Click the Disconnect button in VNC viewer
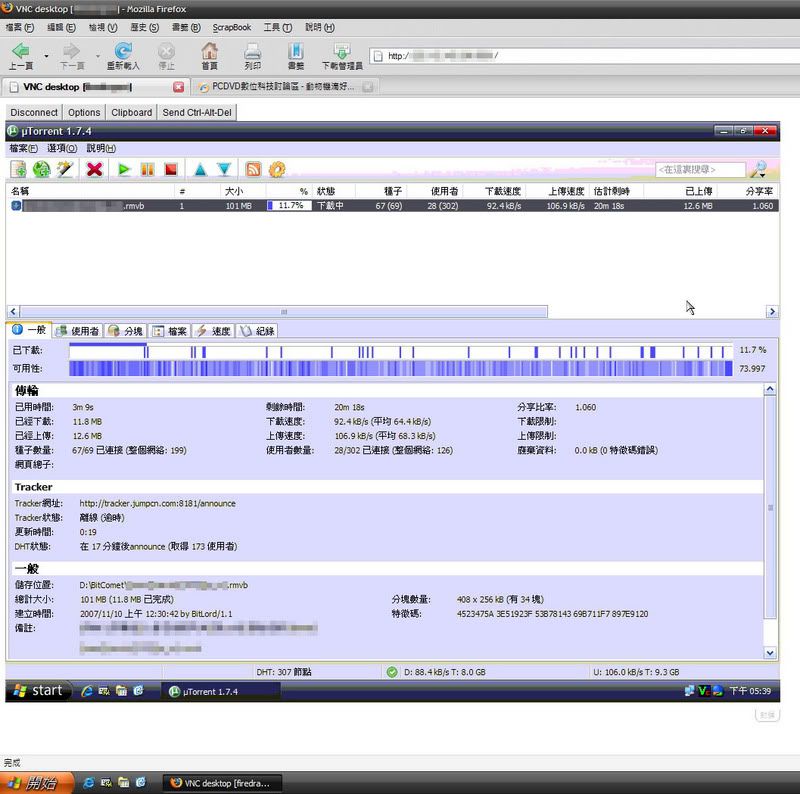 tap(34, 112)
